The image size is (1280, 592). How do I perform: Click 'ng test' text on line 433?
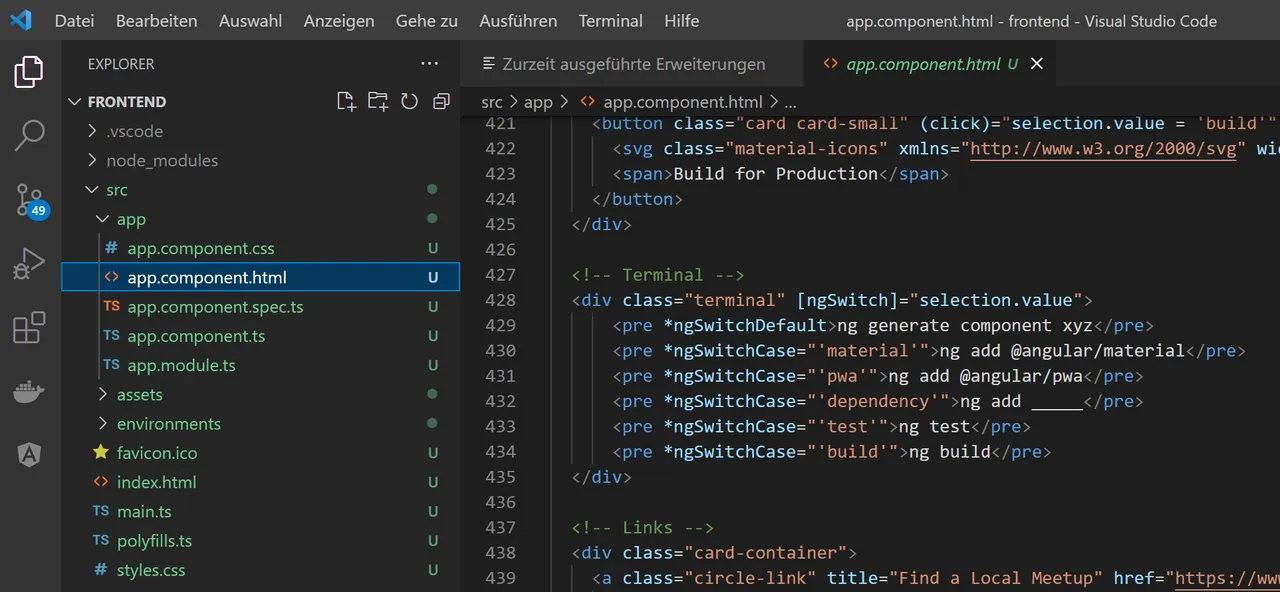(934, 426)
